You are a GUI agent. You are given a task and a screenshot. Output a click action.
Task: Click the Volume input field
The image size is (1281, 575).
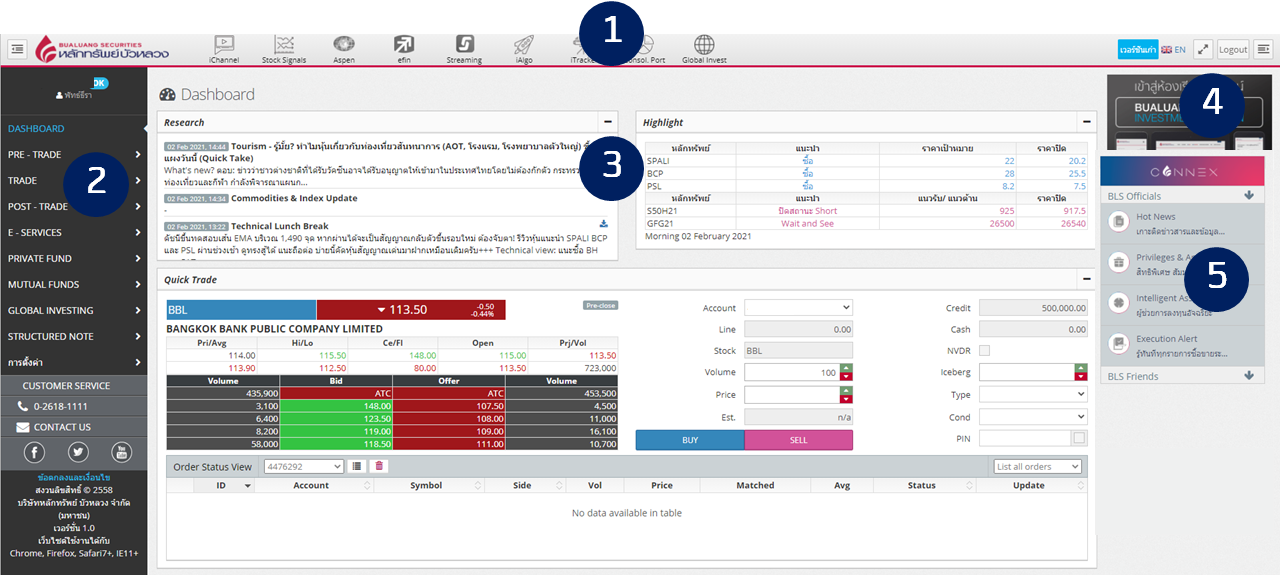click(792, 373)
